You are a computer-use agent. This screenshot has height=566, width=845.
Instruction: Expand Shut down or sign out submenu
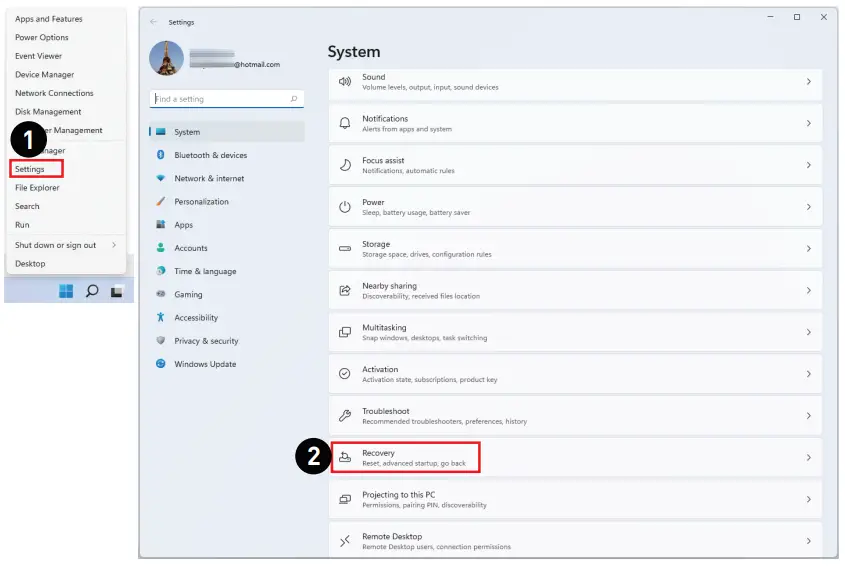114,245
